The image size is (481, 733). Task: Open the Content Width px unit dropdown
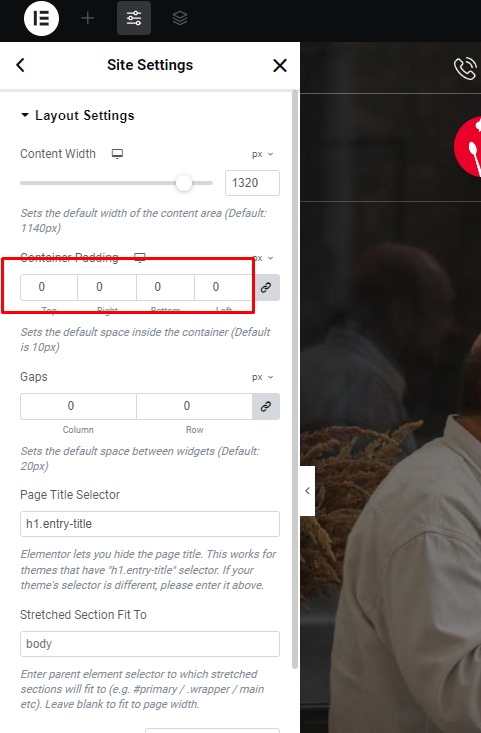(262, 154)
